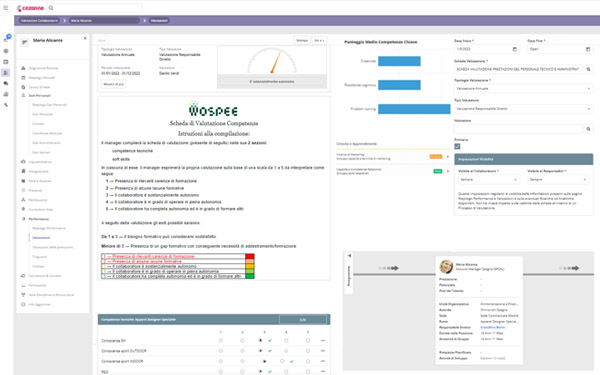Open the Tipologia Valutazione dropdown
600x375 pixels.
click(x=523, y=88)
